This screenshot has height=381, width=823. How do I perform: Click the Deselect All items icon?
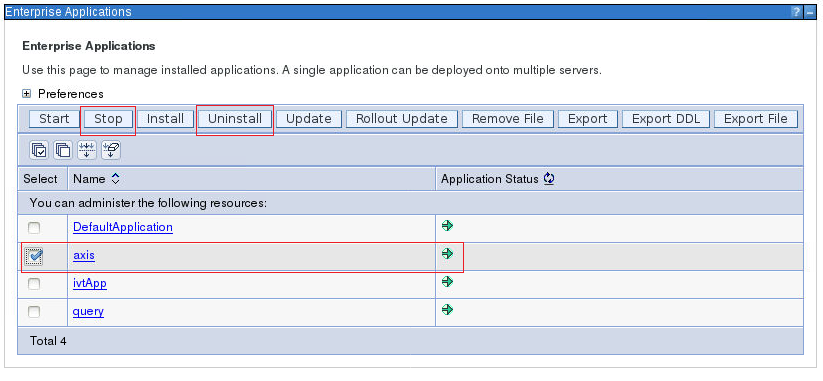(x=63, y=151)
